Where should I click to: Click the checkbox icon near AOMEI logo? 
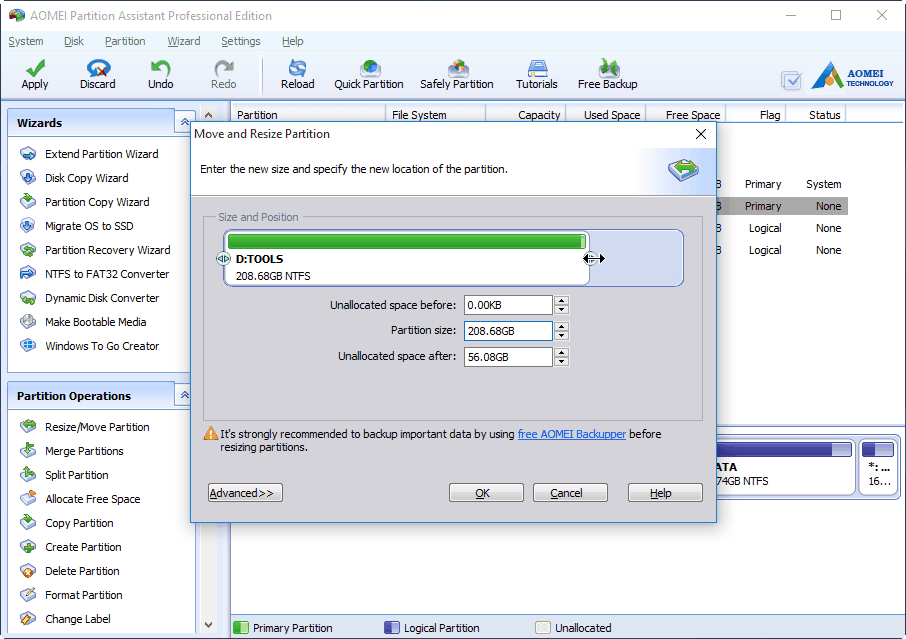click(x=792, y=80)
